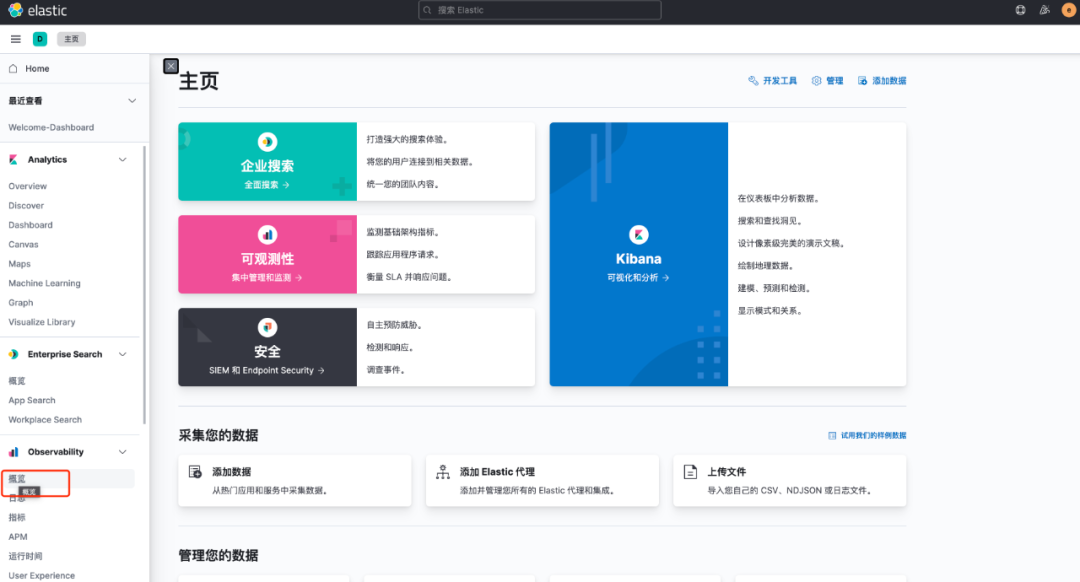Open Dashboard in sidebar
The height and width of the screenshot is (582, 1080).
point(30,225)
